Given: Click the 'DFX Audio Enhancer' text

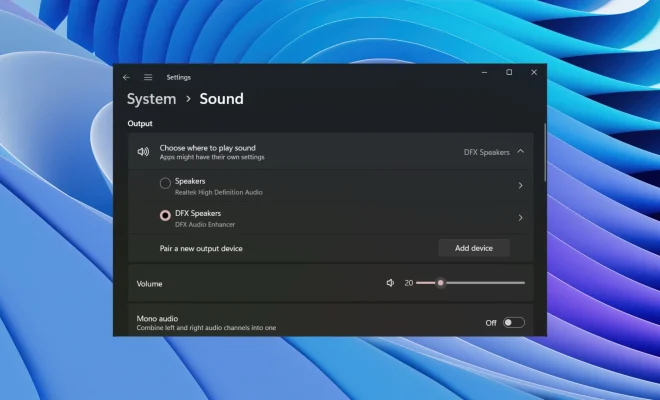Looking at the screenshot, I should [205, 225].
